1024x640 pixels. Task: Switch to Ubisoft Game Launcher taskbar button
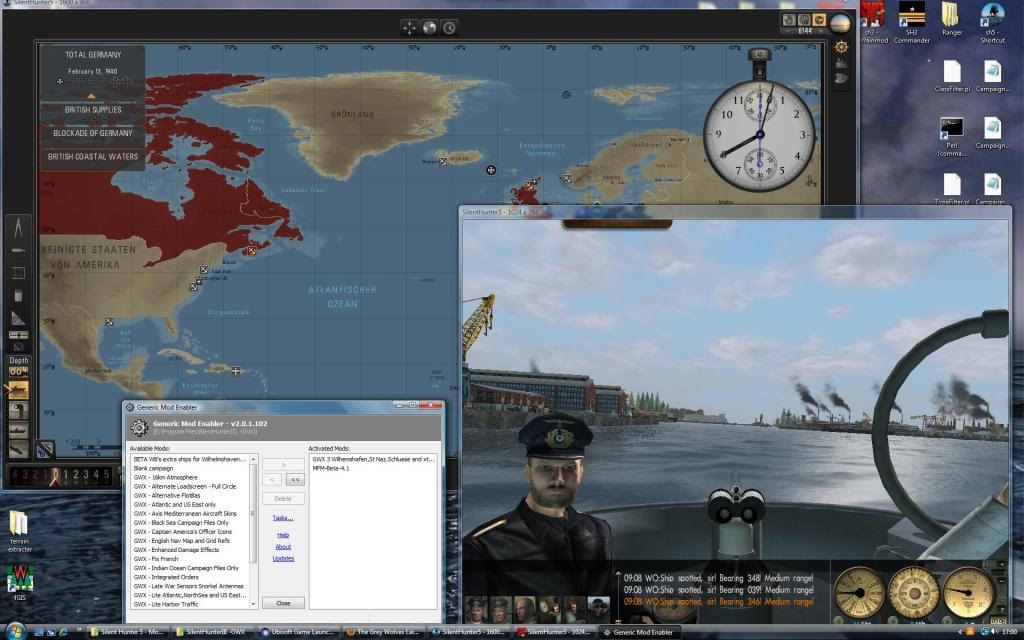pyautogui.click(x=297, y=632)
